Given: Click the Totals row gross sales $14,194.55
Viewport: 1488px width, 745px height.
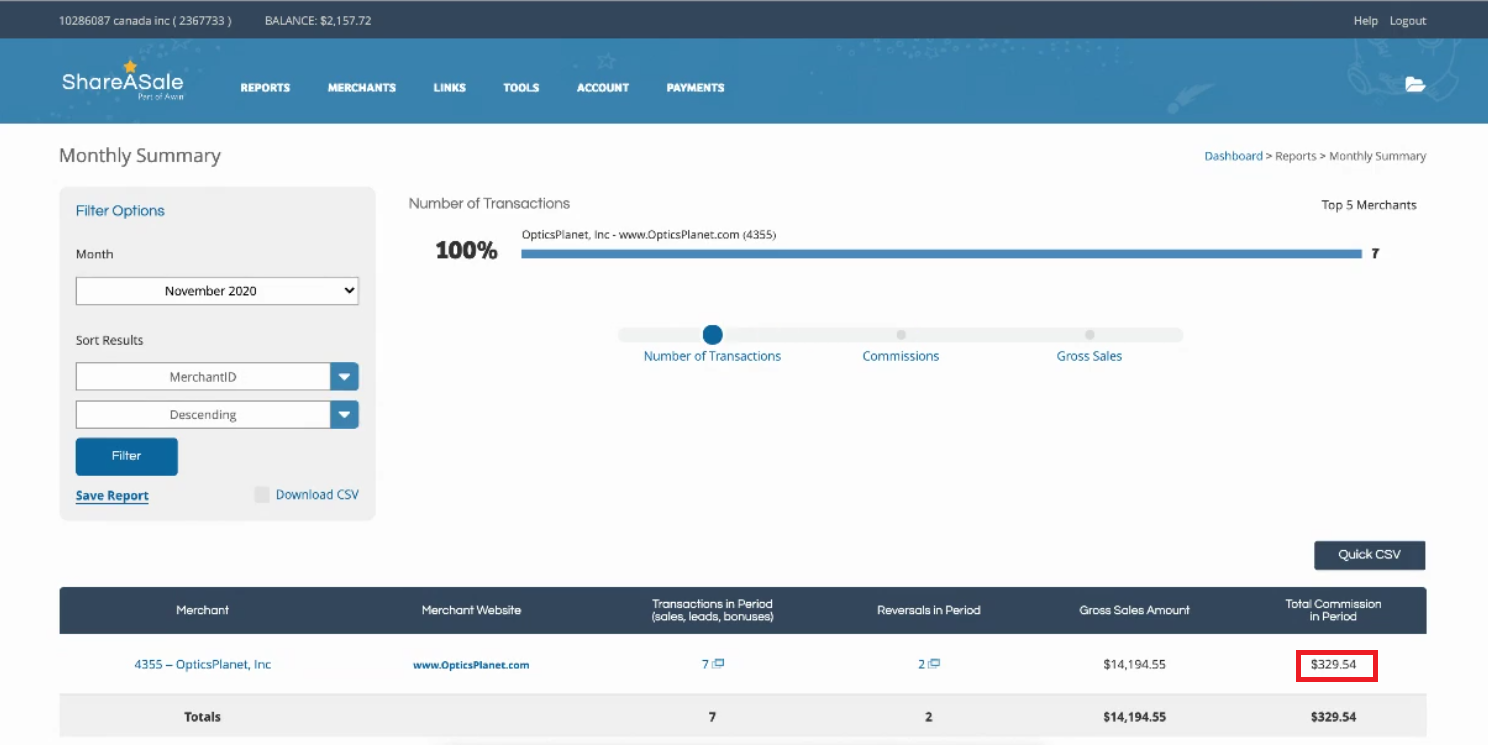Looking at the screenshot, I should [1135, 717].
